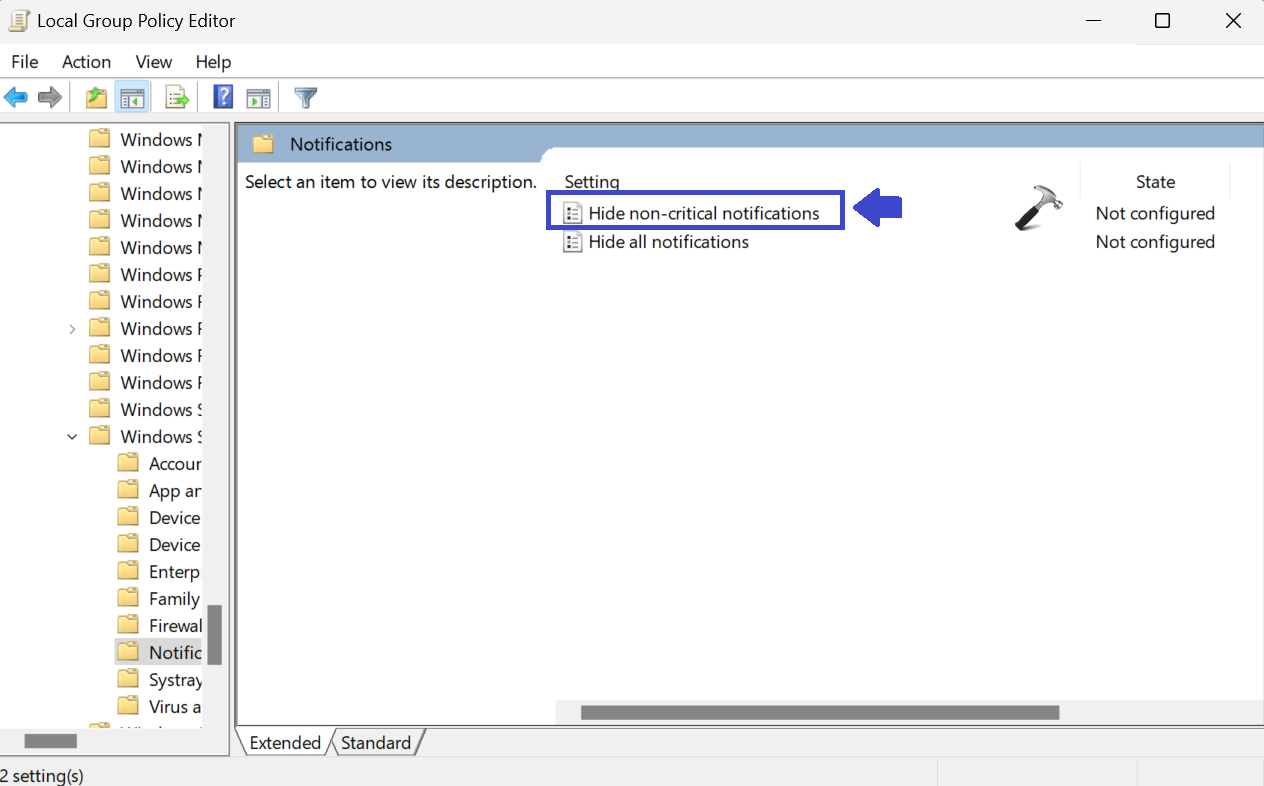Select the App ar tree folder
This screenshot has width=1264, height=786.
pyautogui.click(x=175, y=491)
